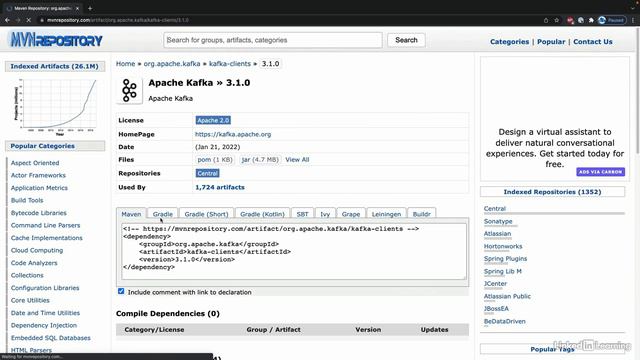Image resolution: width=640 pixels, height=360 pixels.
Task: Click the ADS VIA CARBON badge
Action: click(x=600, y=172)
